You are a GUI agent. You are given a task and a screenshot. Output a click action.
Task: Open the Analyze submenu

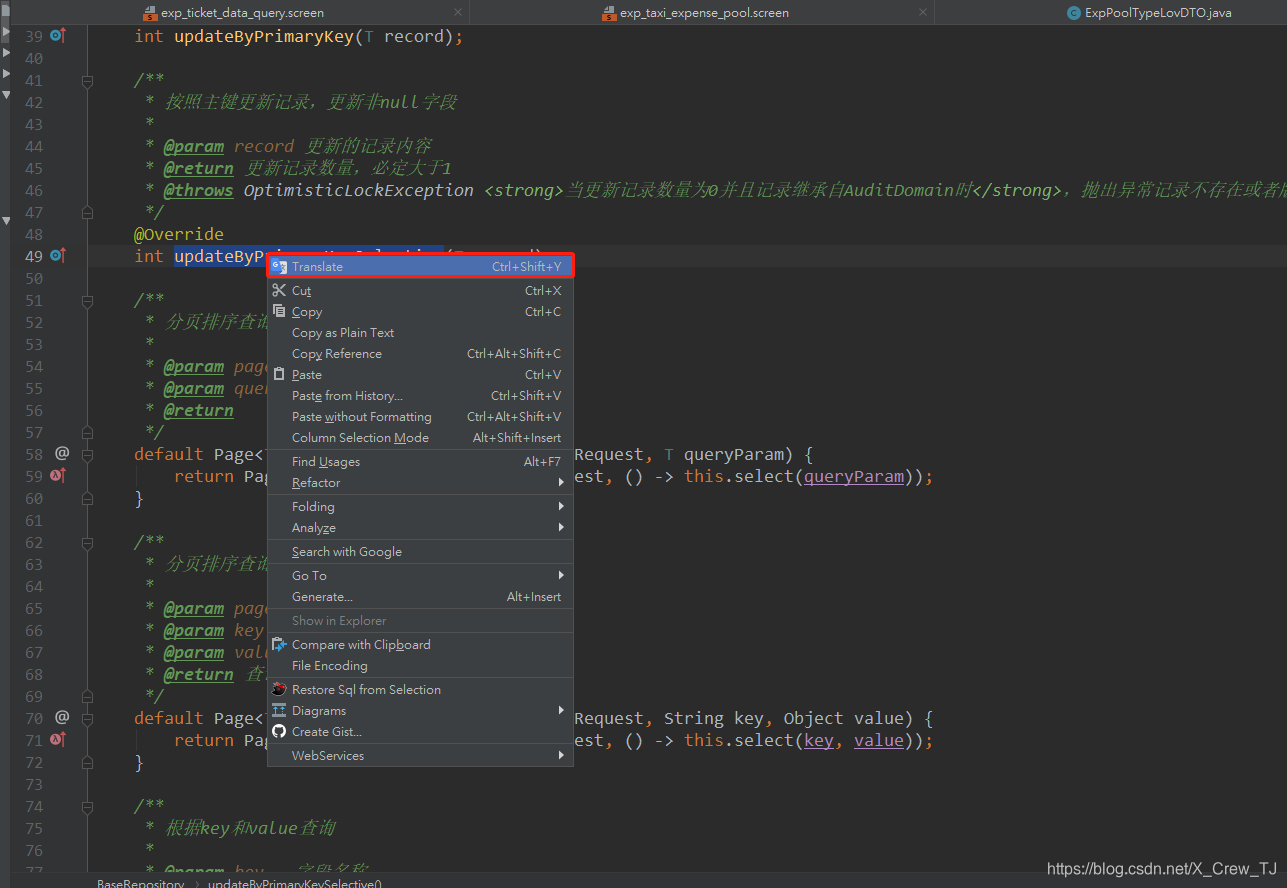tap(420, 528)
